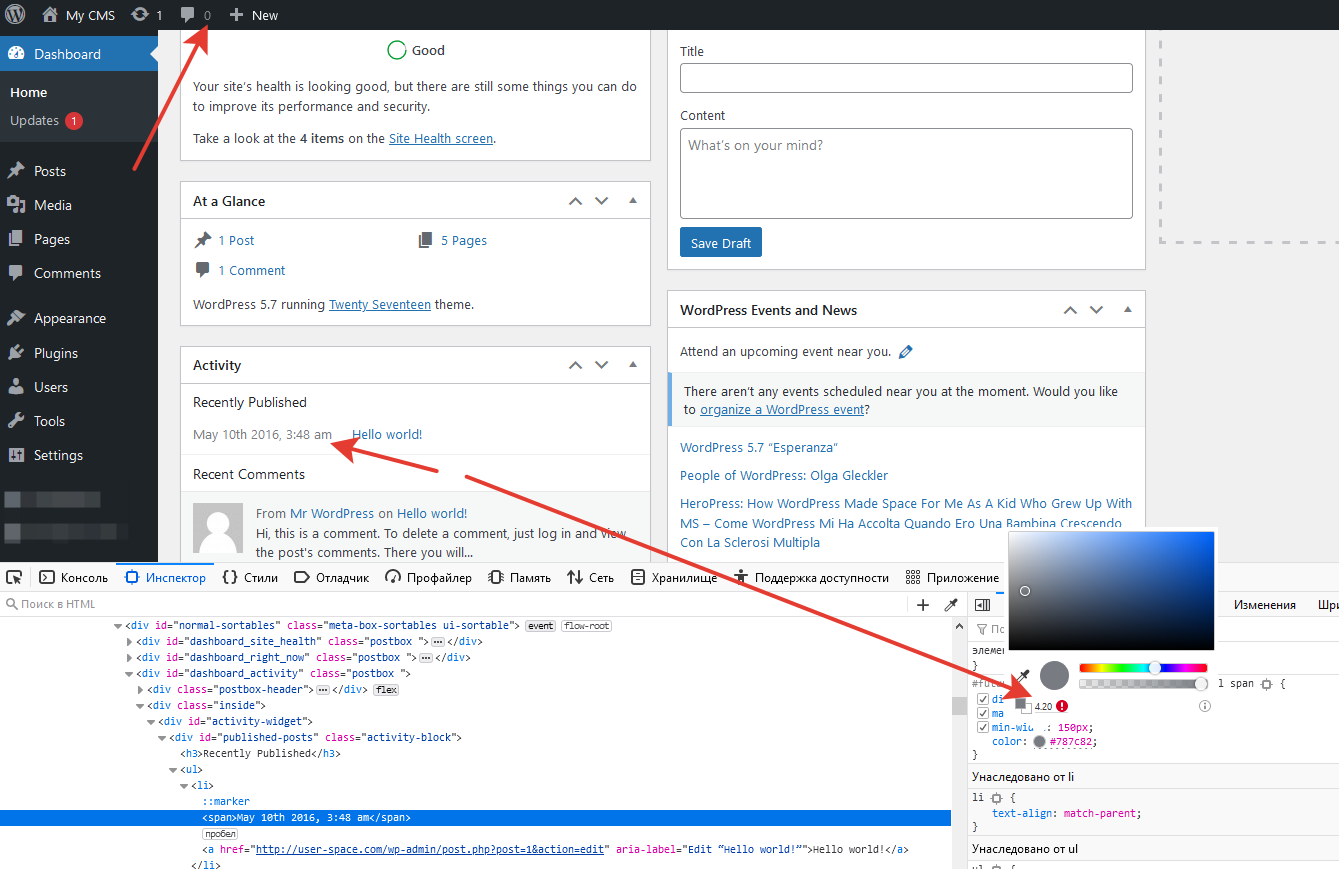Image resolution: width=1339 pixels, height=869 pixels.
Task: Click the Users person icon
Action: coord(16,387)
